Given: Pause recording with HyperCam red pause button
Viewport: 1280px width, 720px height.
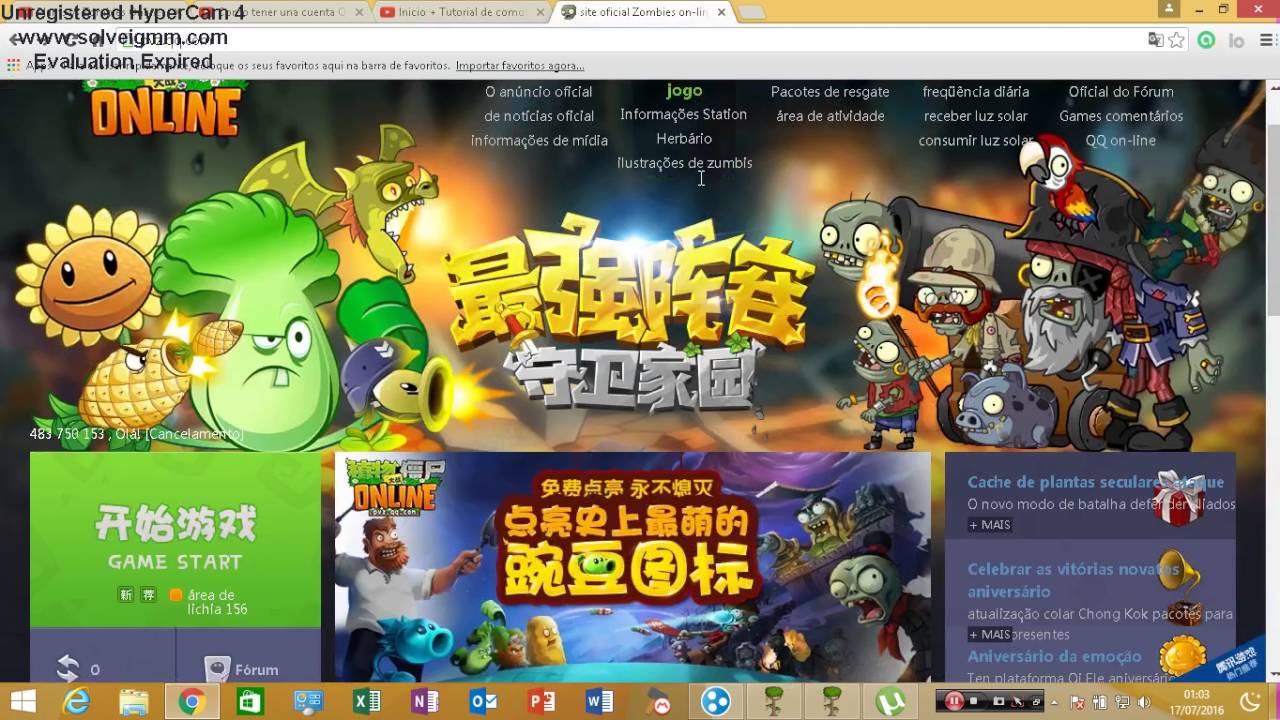Looking at the screenshot, I should [954, 701].
